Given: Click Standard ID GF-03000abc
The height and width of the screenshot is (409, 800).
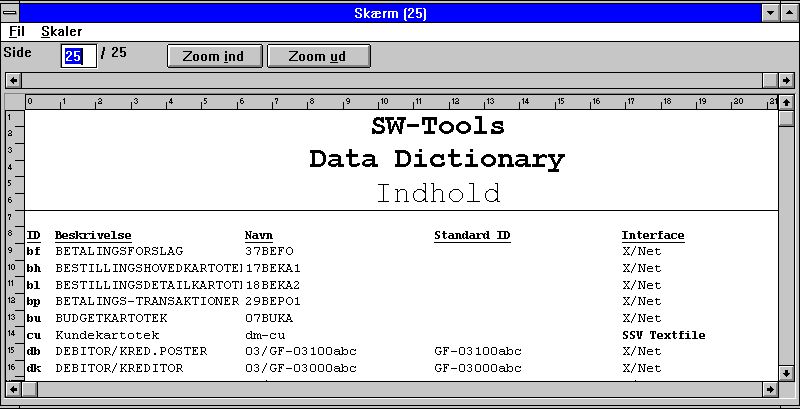Looking at the screenshot, I should click(478, 368).
